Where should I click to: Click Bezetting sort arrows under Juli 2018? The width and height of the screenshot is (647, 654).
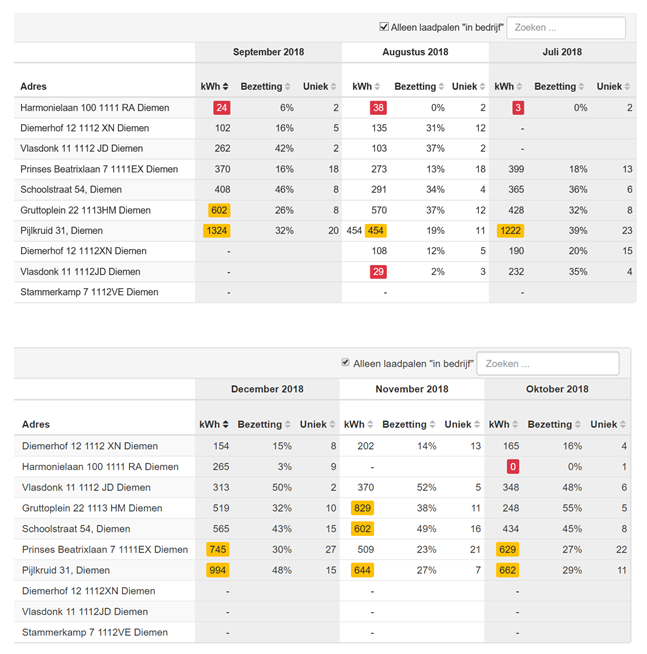(x=559, y=87)
